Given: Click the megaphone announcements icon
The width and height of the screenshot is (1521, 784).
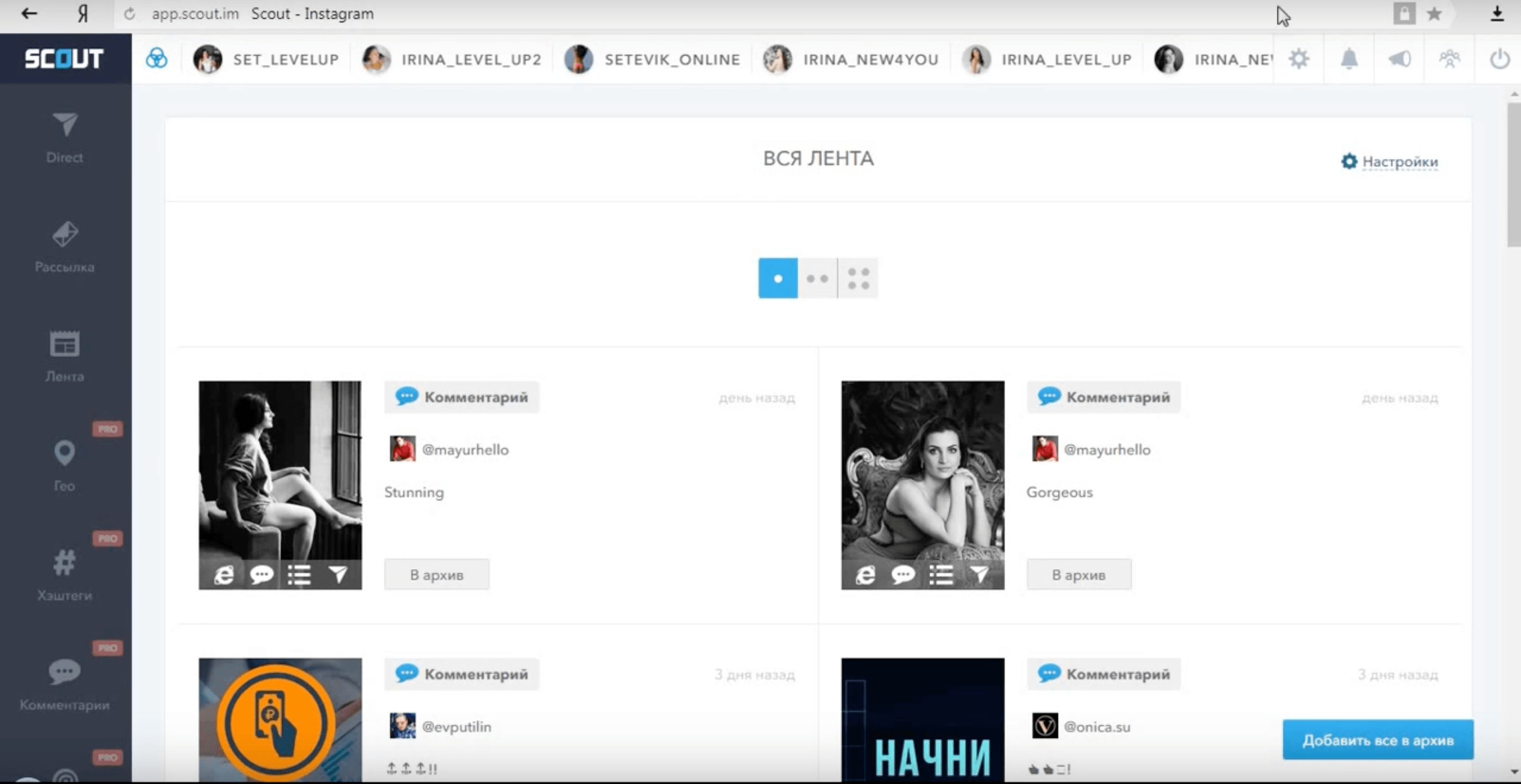Looking at the screenshot, I should (x=1399, y=59).
